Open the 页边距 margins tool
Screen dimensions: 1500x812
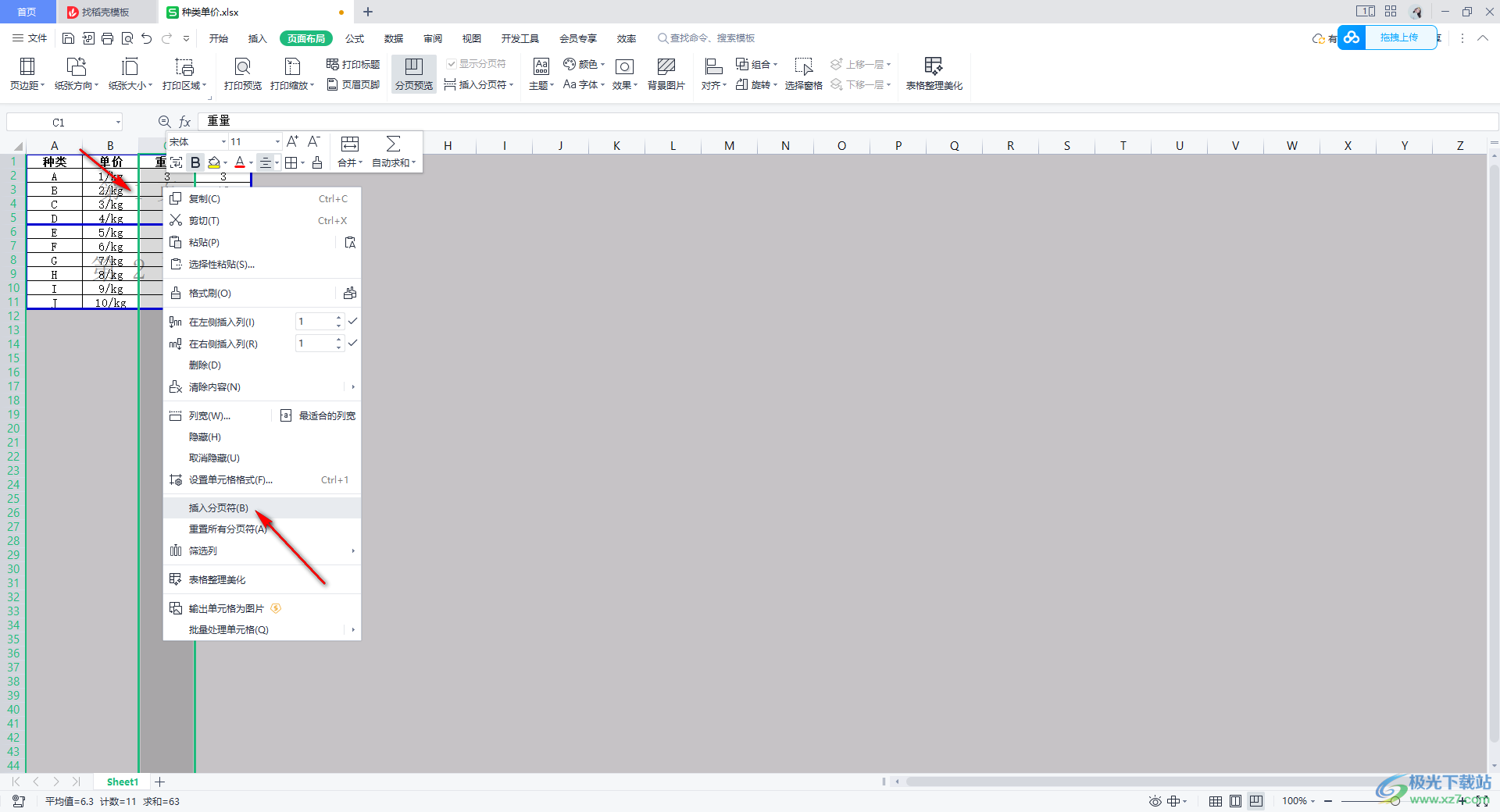(27, 74)
